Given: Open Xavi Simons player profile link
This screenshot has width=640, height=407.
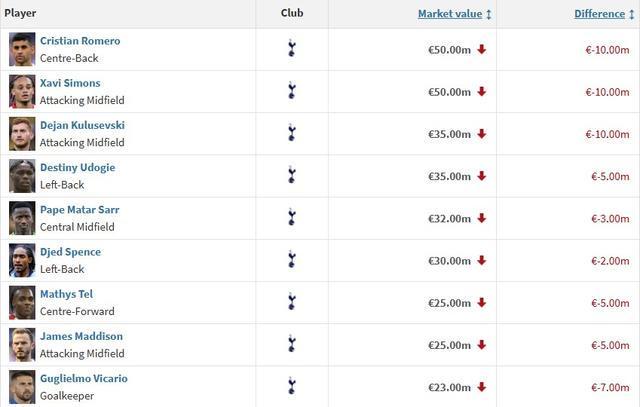Looking at the screenshot, I should tap(70, 83).
